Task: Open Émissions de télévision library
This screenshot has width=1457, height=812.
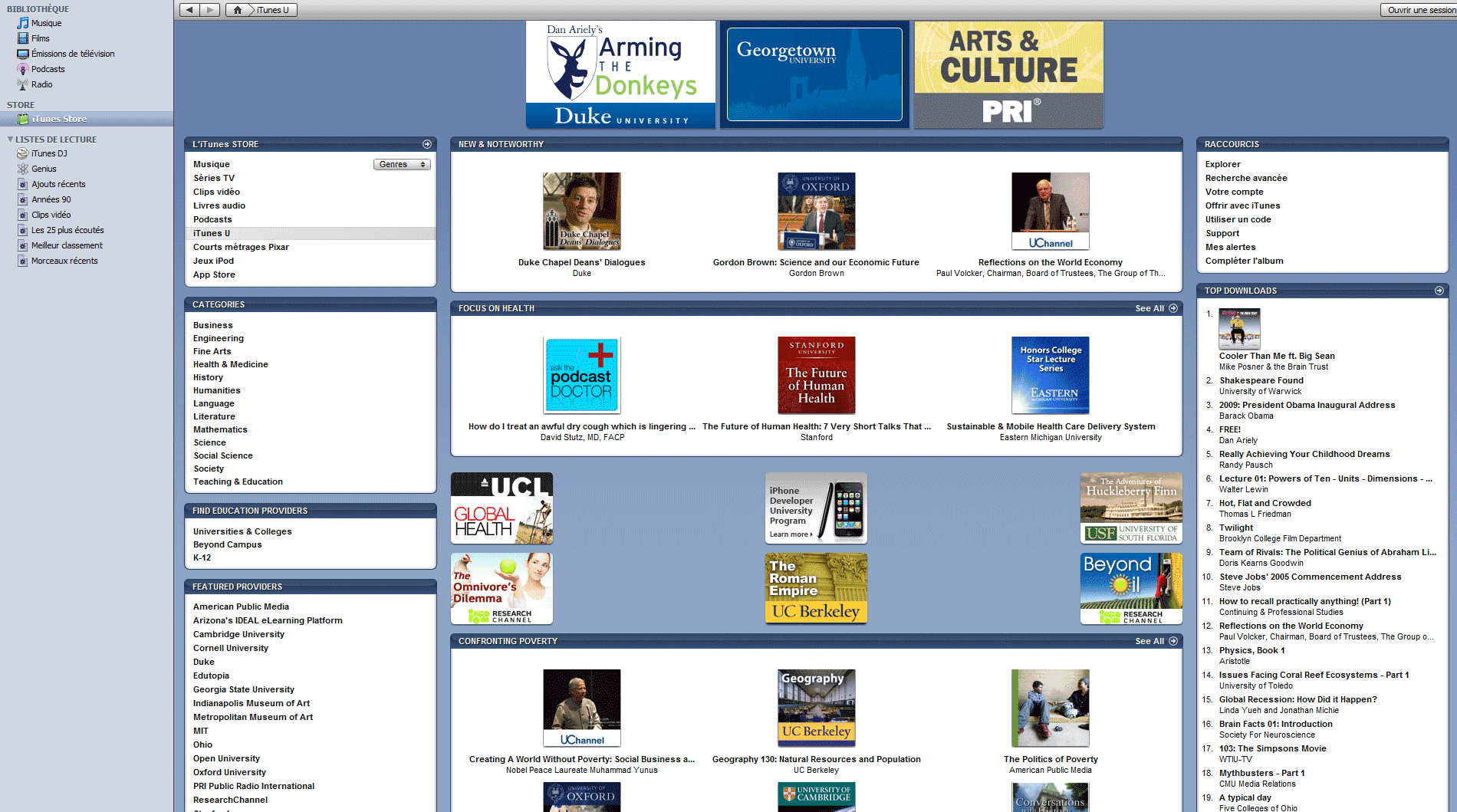Action: point(73,54)
